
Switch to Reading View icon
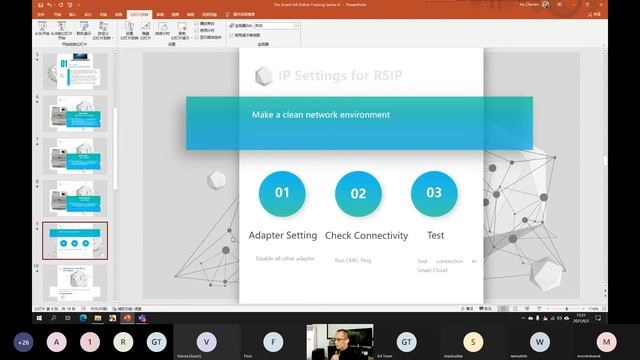527,309
